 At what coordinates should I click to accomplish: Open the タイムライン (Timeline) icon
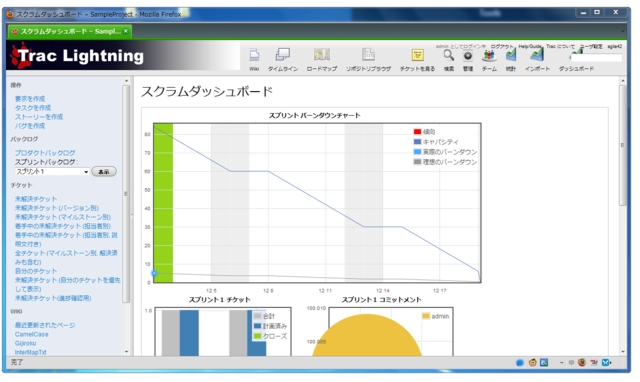(282, 55)
